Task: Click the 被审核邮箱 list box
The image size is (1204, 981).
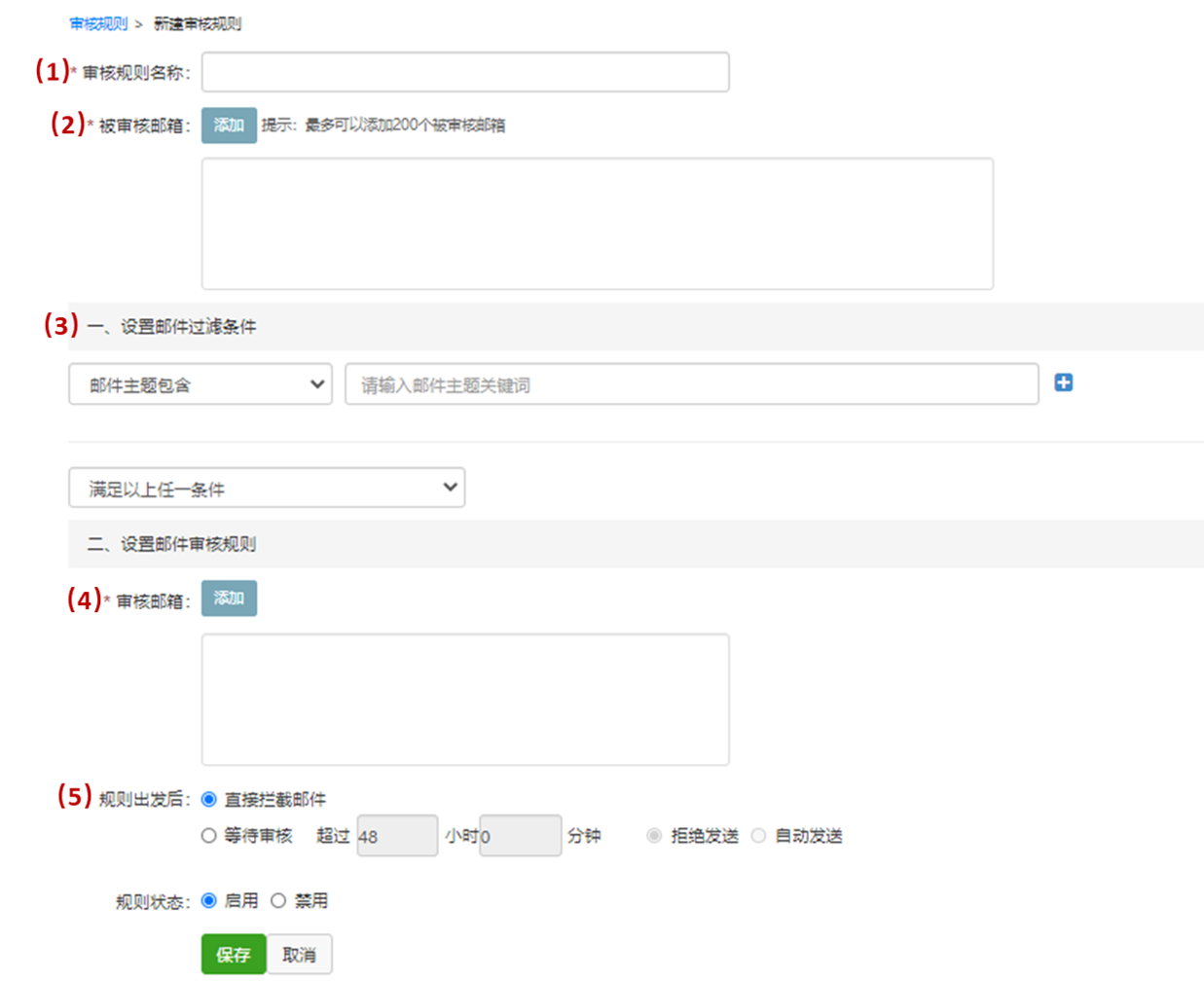Action: (x=597, y=224)
